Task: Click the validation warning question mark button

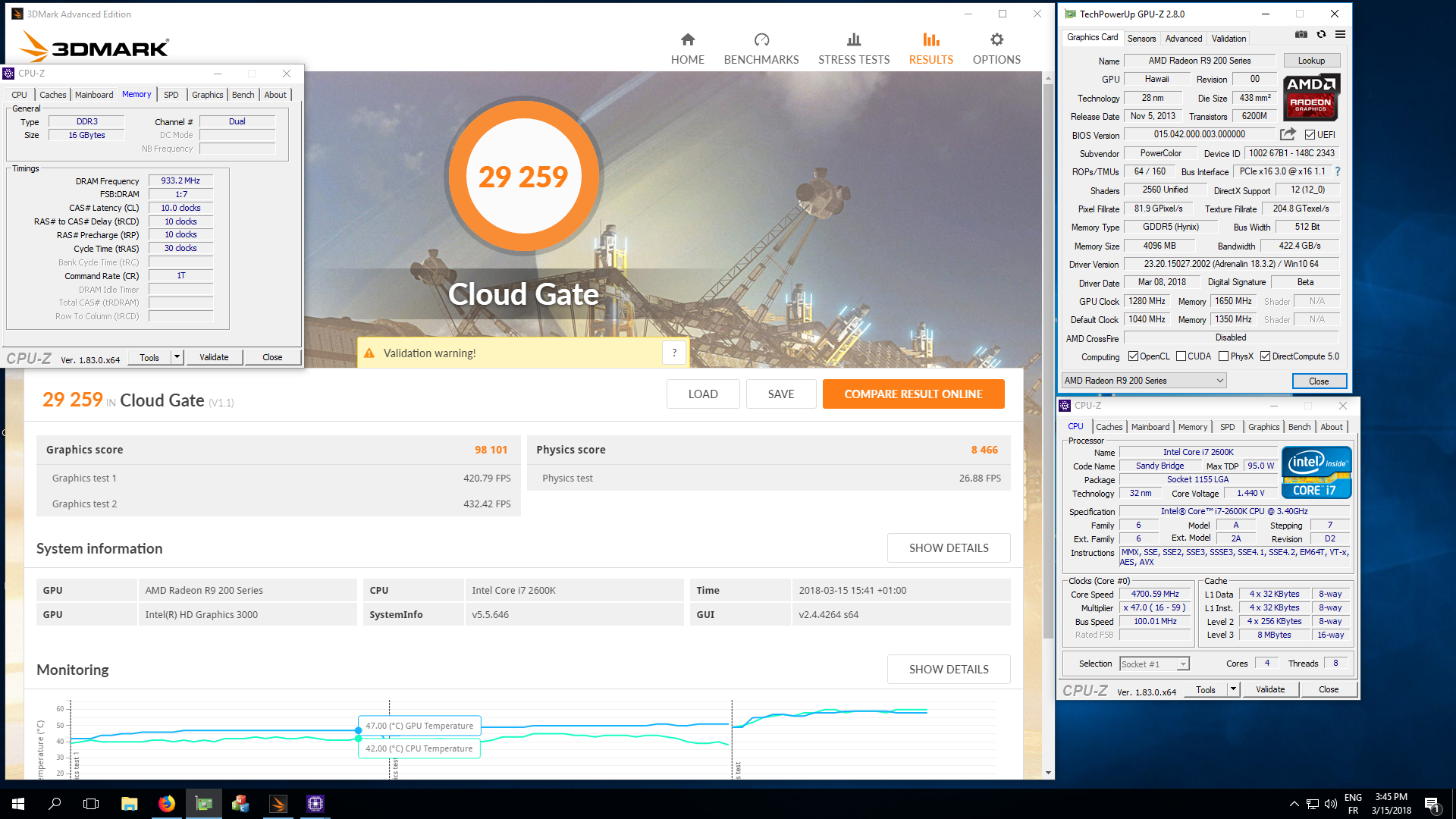Action: [674, 353]
